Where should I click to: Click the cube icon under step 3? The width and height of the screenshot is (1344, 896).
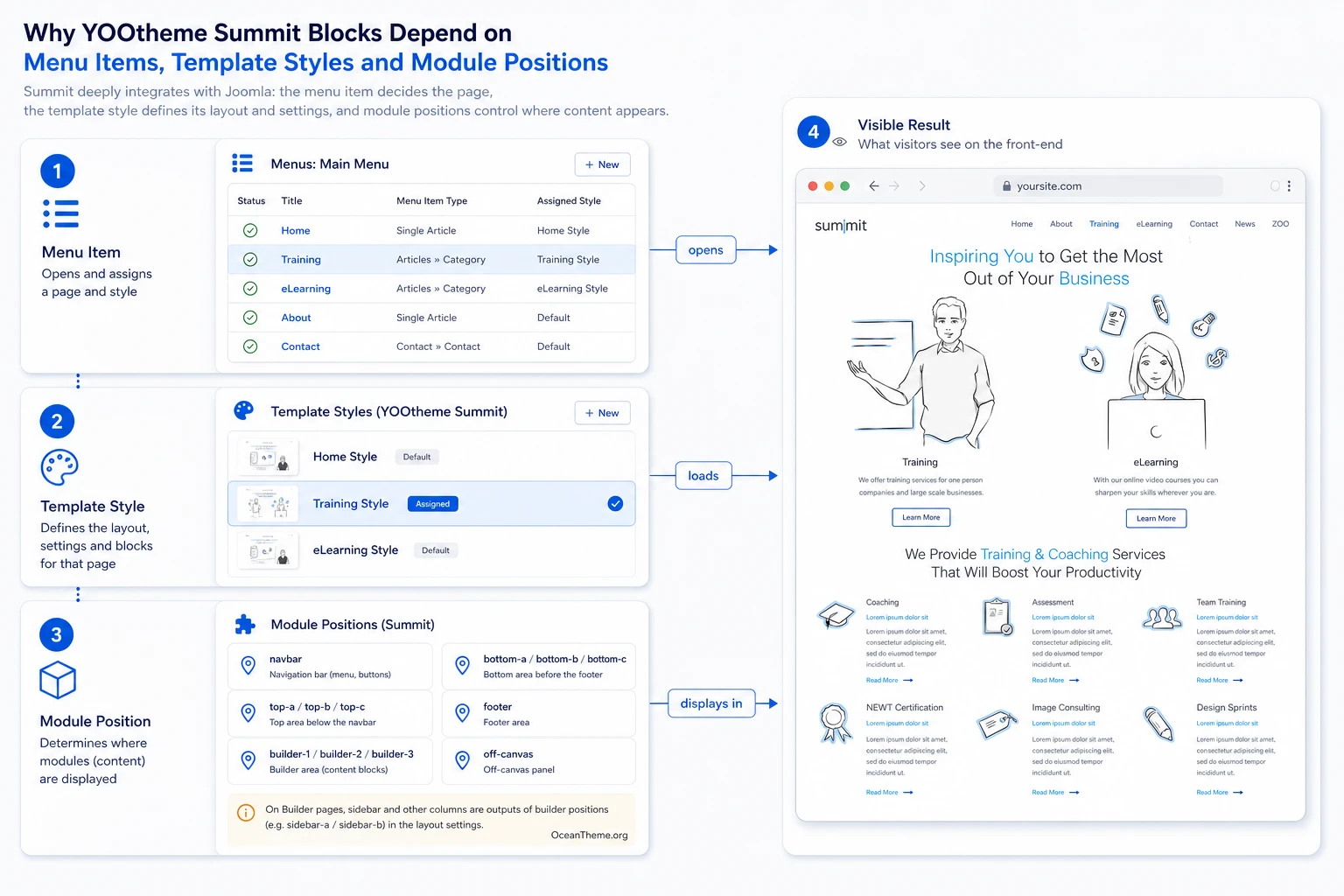(58, 680)
